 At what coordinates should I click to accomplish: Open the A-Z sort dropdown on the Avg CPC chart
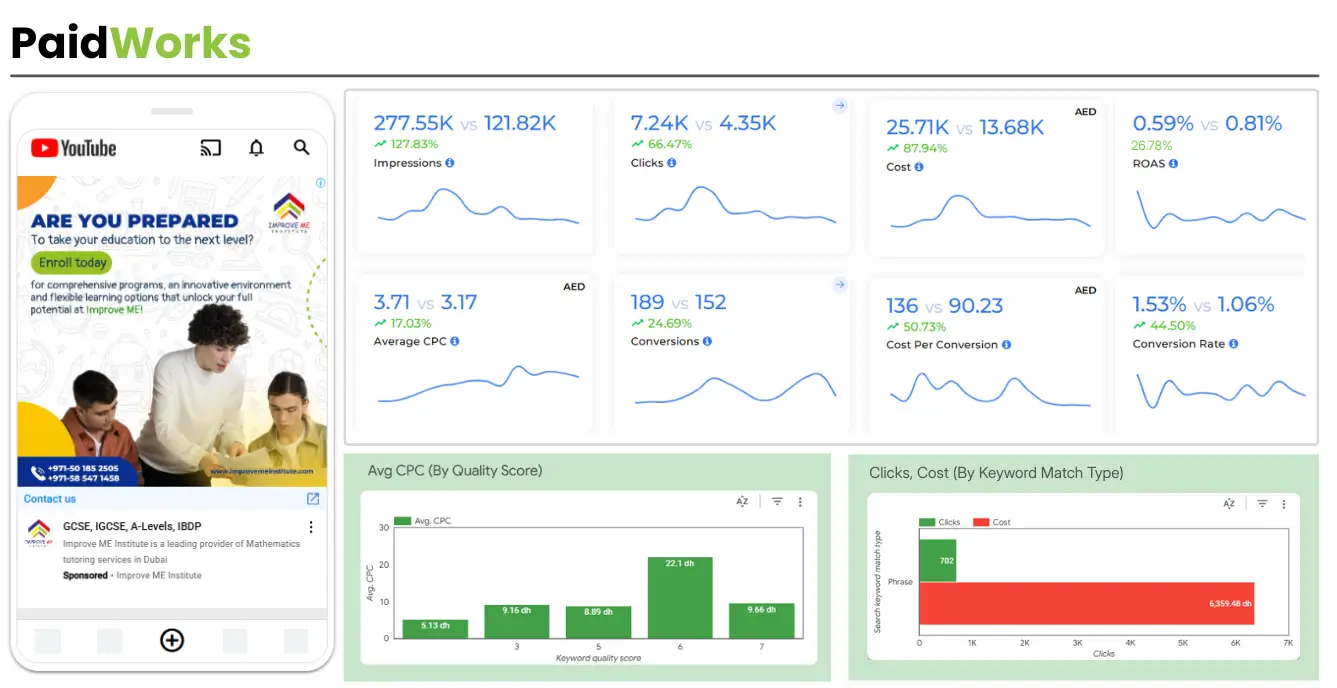[x=743, y=501]
